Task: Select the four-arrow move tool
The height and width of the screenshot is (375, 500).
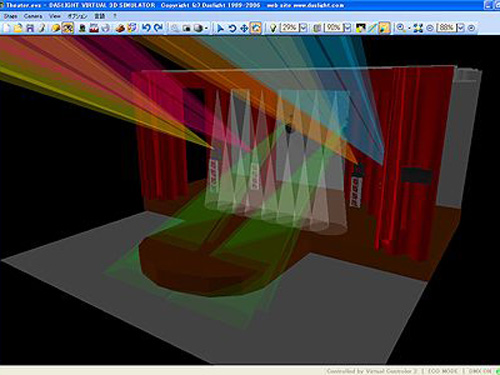Action: (244, 28)
